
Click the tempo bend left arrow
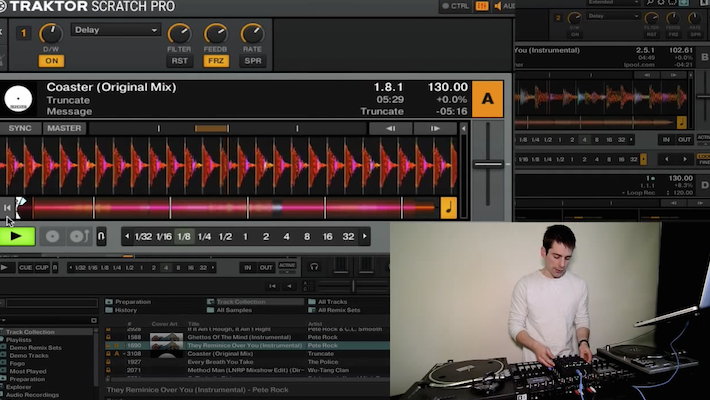tap(392, 128)
